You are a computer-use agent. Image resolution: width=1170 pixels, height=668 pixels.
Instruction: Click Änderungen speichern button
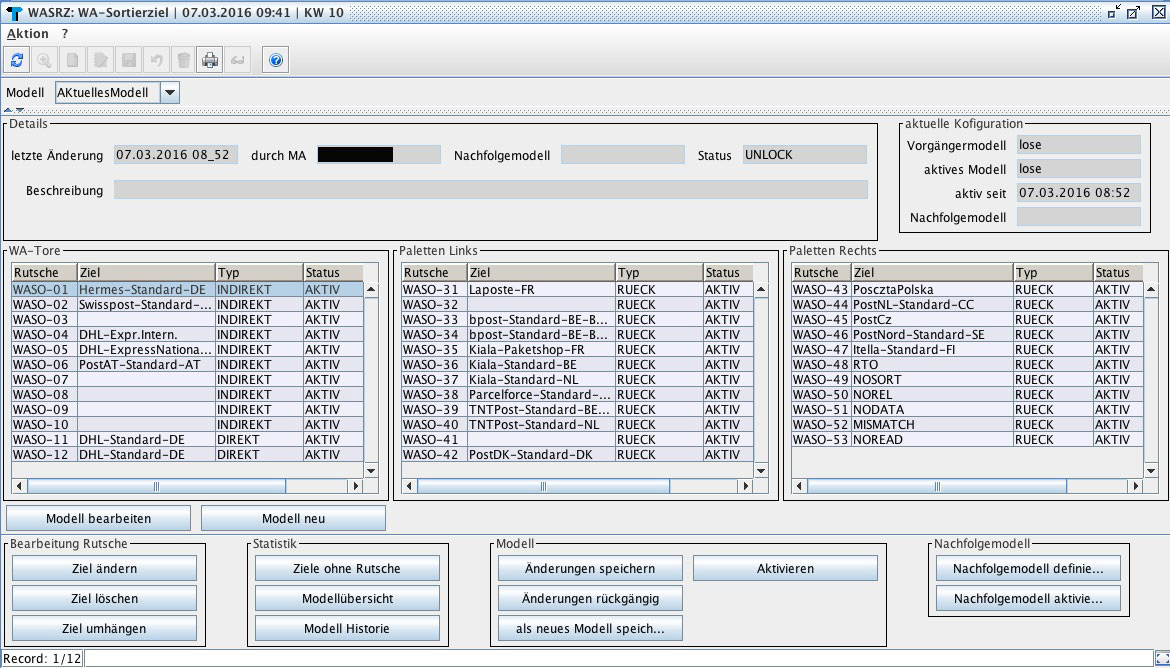pyautogui.click(x=590, y=569)
